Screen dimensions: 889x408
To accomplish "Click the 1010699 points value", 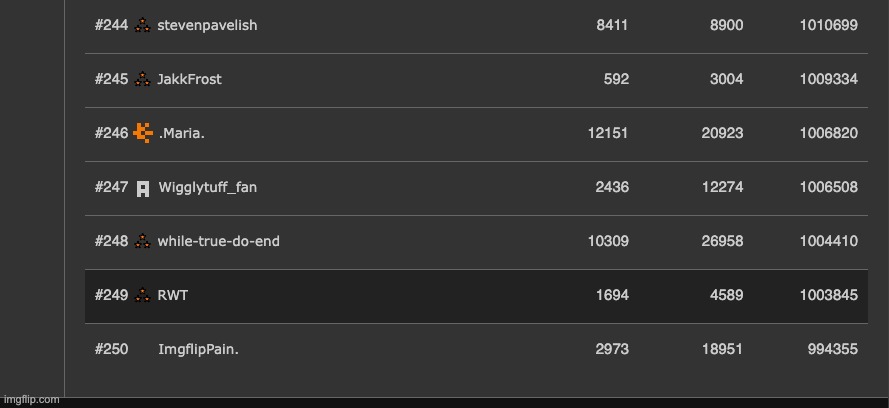I will click(x=828, y=26).
